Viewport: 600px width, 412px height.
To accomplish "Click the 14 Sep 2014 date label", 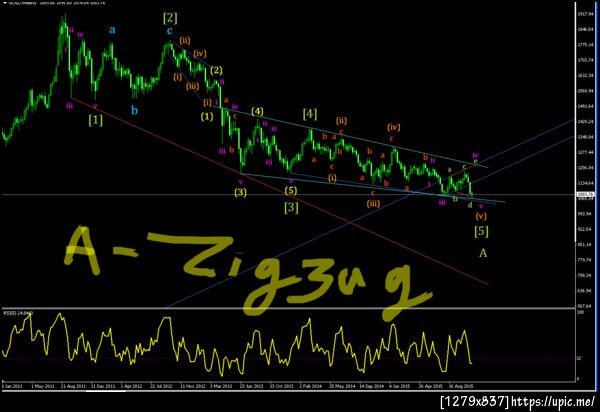I will (372, 386).
